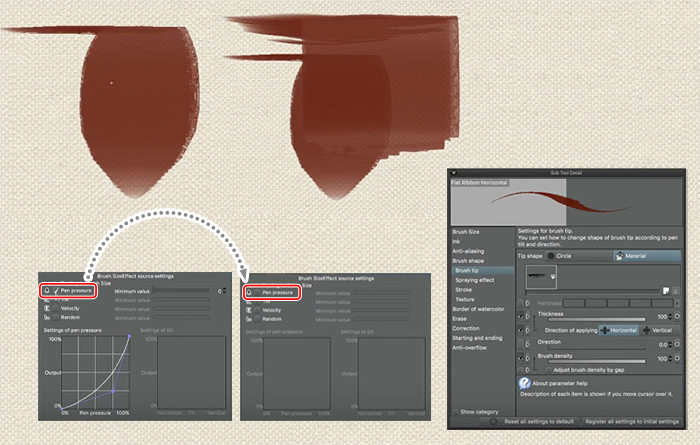Expand the Direction parameter options
The height and width of the screenshot is (445, 700).
click(528, 342)
